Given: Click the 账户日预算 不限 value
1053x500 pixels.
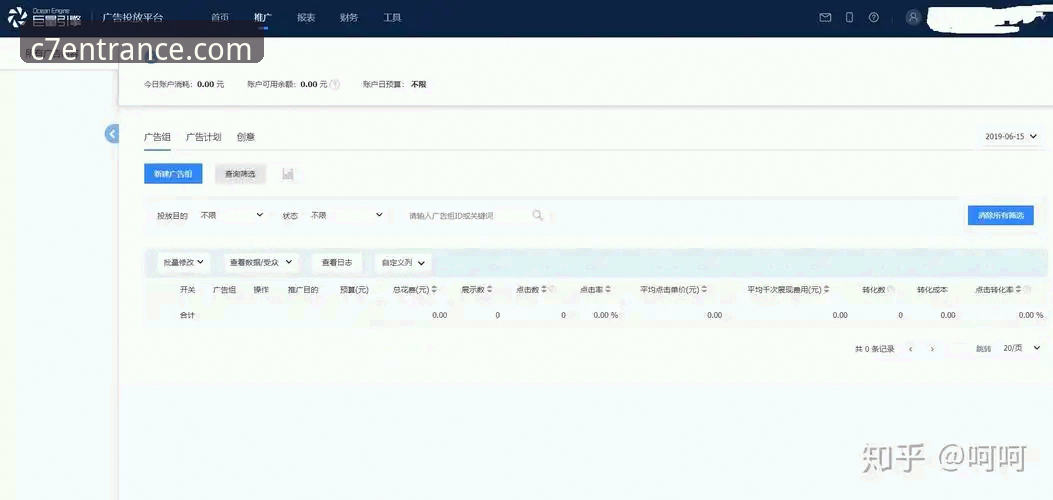Looking at the screenshot, I should click(x=394, y=85).
